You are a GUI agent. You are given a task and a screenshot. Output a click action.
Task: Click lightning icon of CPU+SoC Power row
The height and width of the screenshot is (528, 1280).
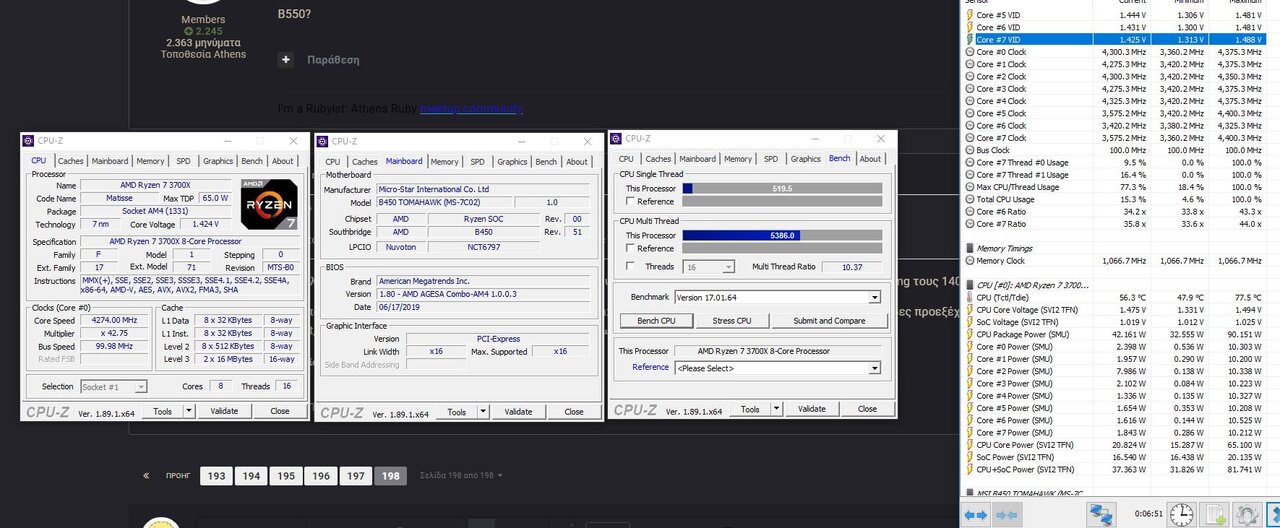pyautogui.click(x=969, y=469)
